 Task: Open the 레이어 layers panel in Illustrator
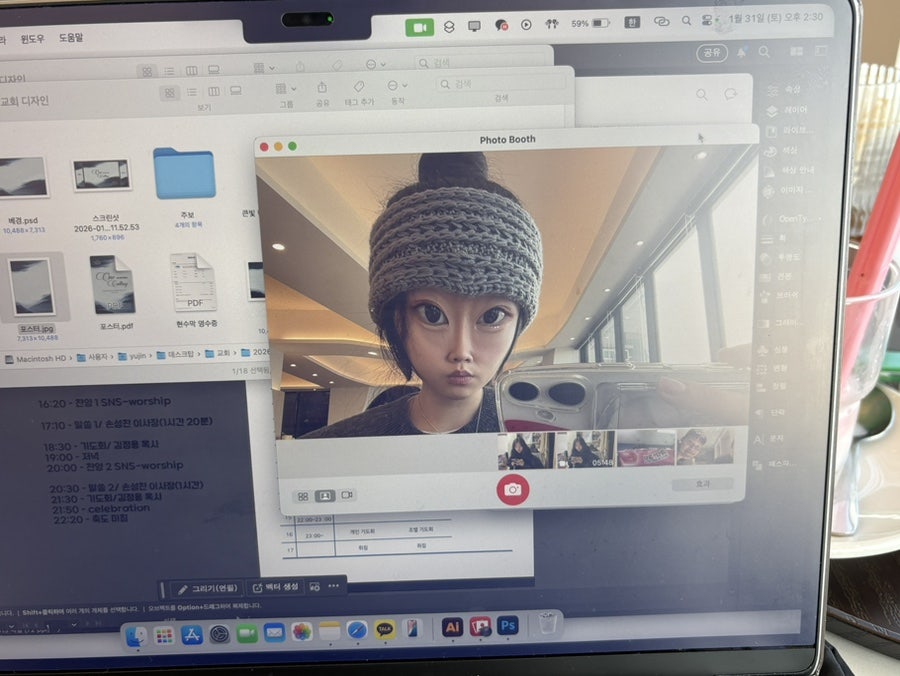coord(788,110)
